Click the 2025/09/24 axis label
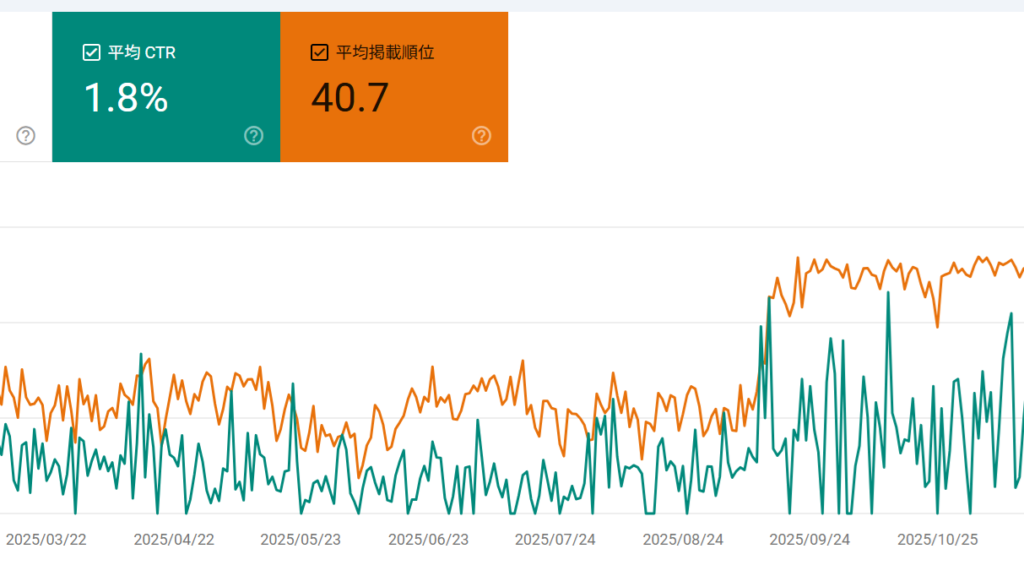Image resolution: width=1024 pixels, height=576 pixels. 808,538
